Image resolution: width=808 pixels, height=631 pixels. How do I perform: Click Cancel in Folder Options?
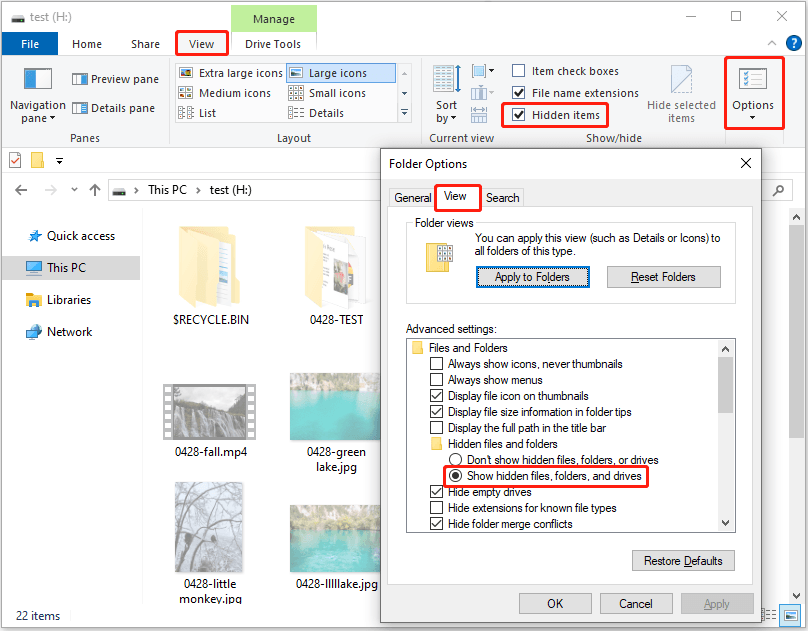pos(636,603)
